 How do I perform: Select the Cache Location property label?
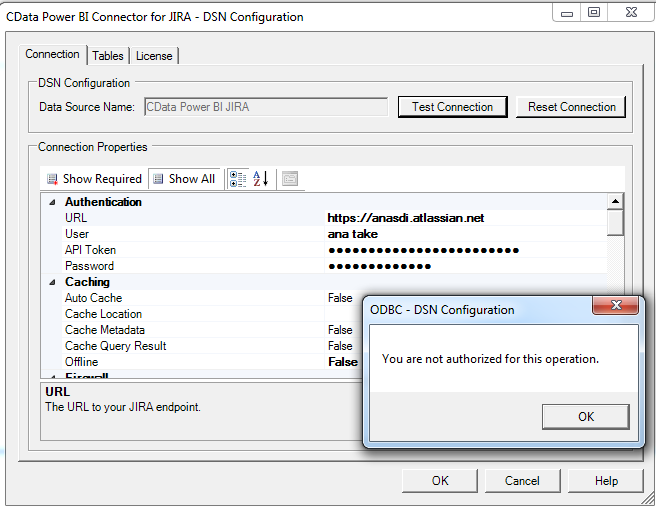point(103,314)
